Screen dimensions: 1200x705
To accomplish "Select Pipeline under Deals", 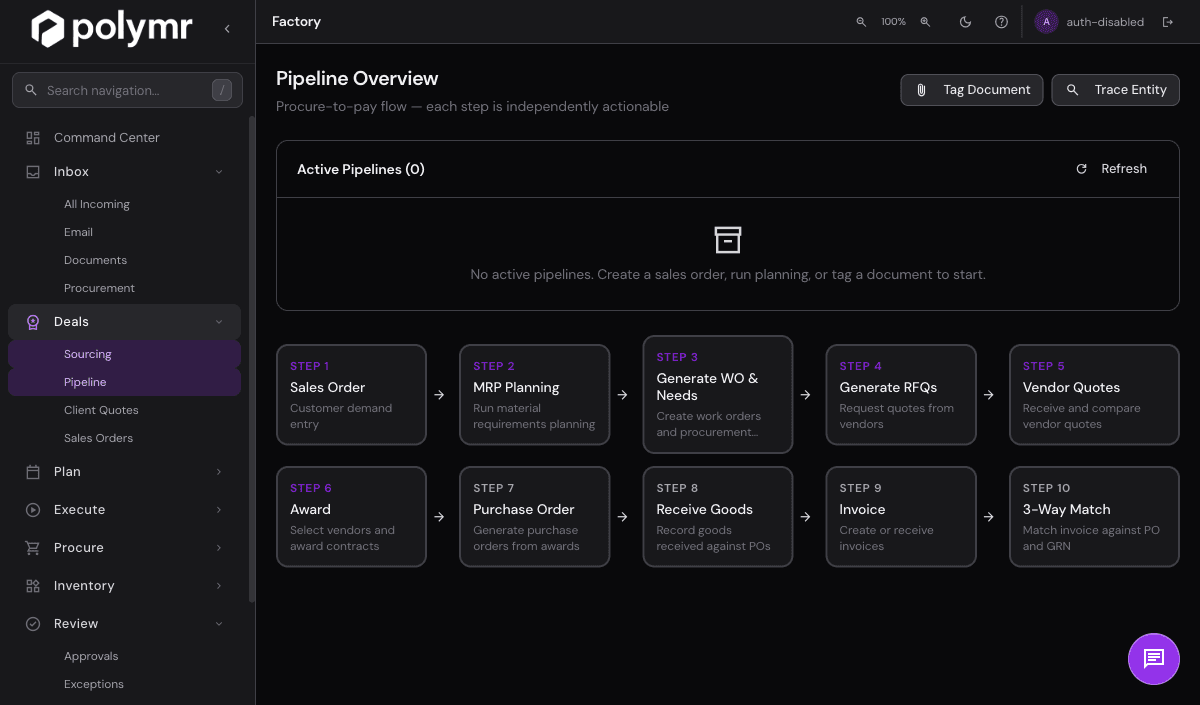I will point(124,382).
